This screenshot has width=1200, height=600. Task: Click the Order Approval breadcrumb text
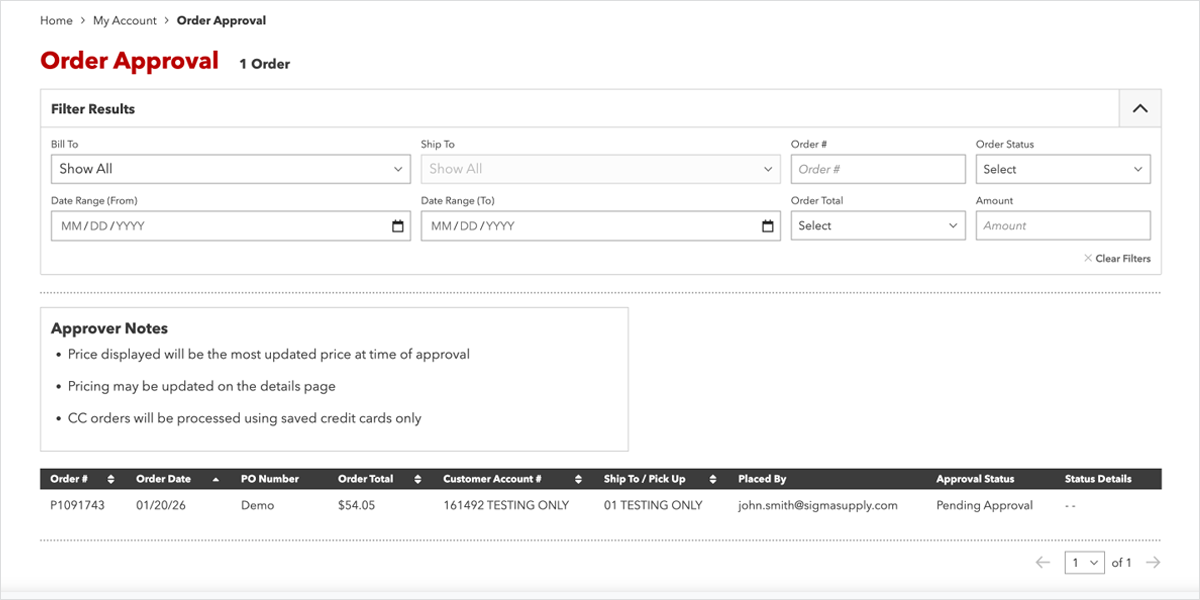221,20
